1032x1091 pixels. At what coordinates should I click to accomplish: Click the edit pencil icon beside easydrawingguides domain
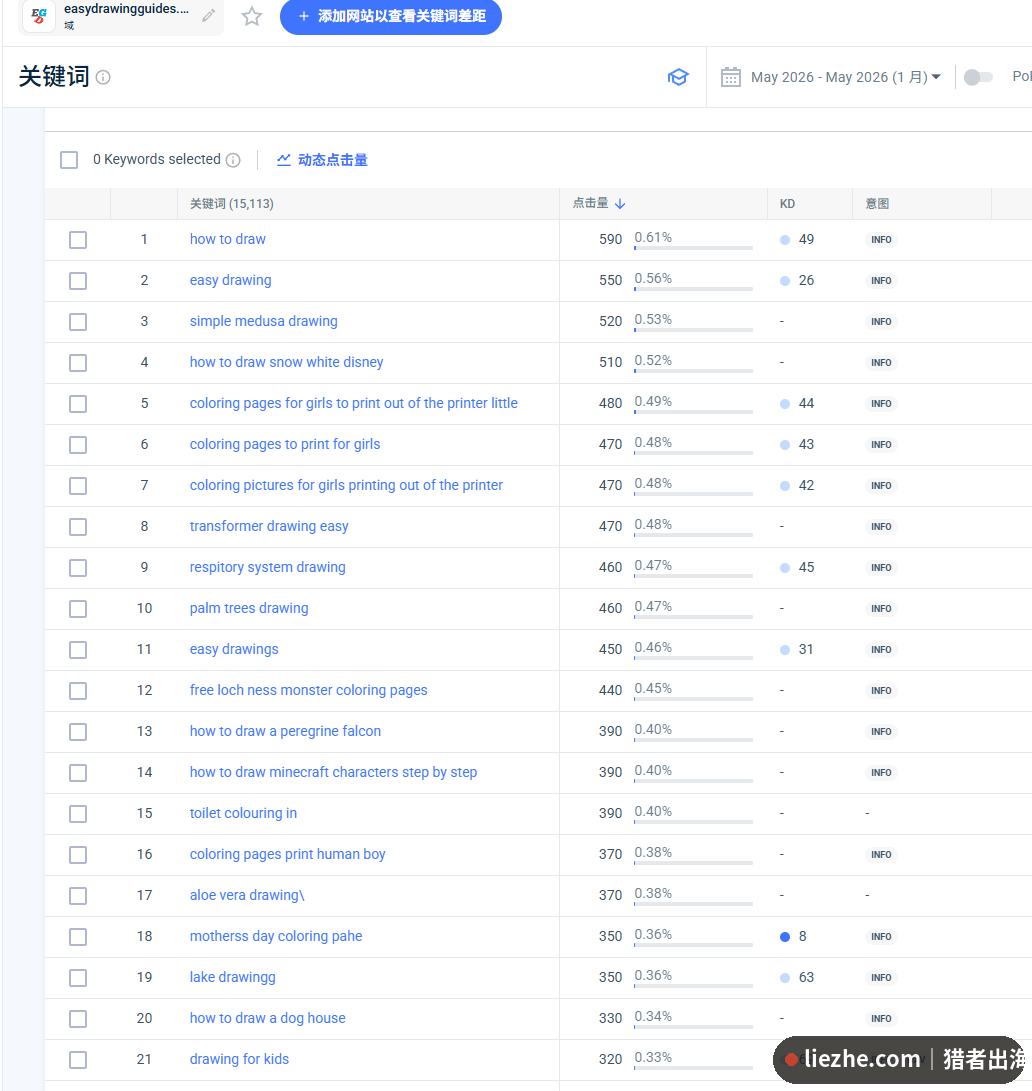(x=208, y=15)
